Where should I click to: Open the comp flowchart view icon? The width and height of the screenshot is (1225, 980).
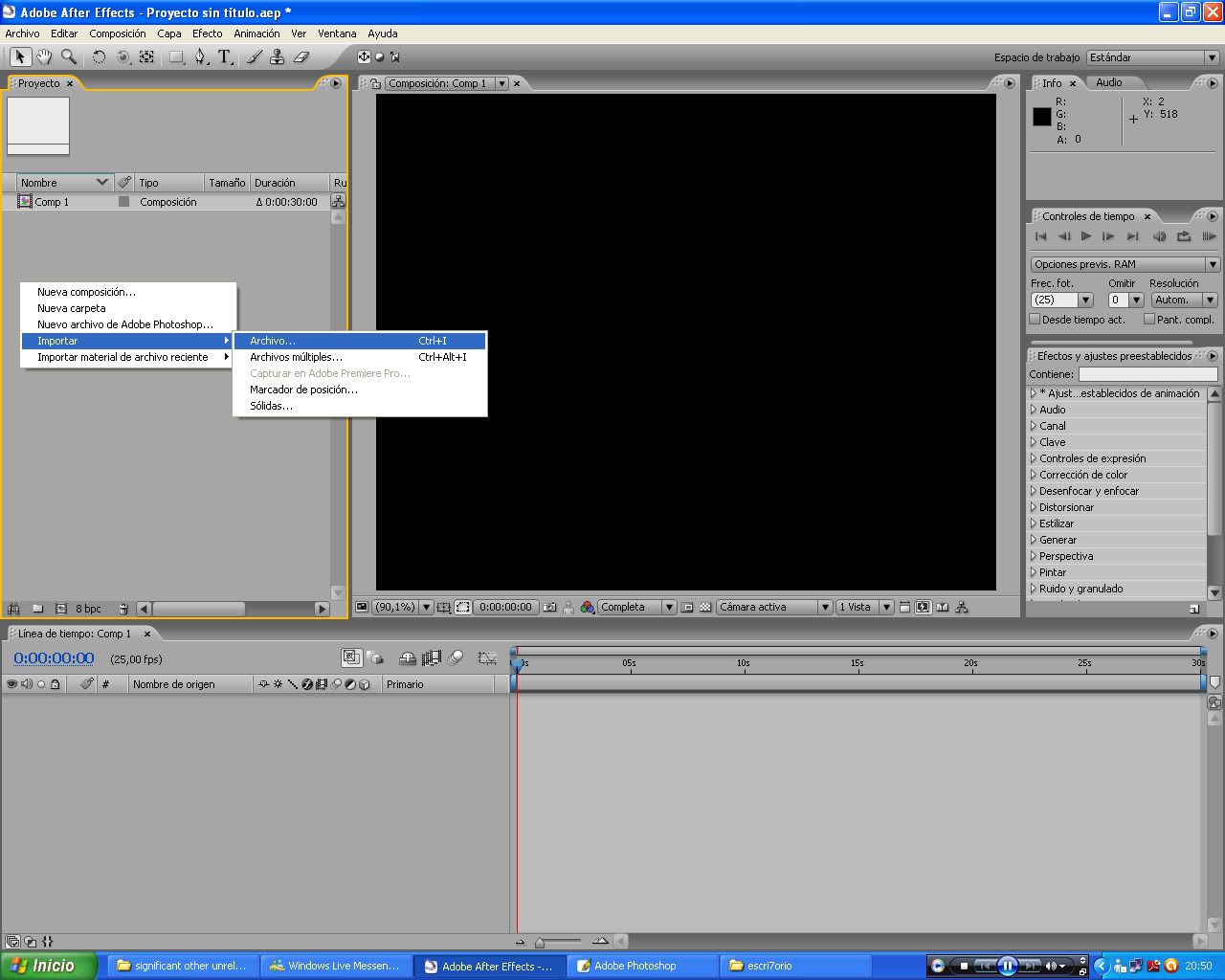coord(962,607)
